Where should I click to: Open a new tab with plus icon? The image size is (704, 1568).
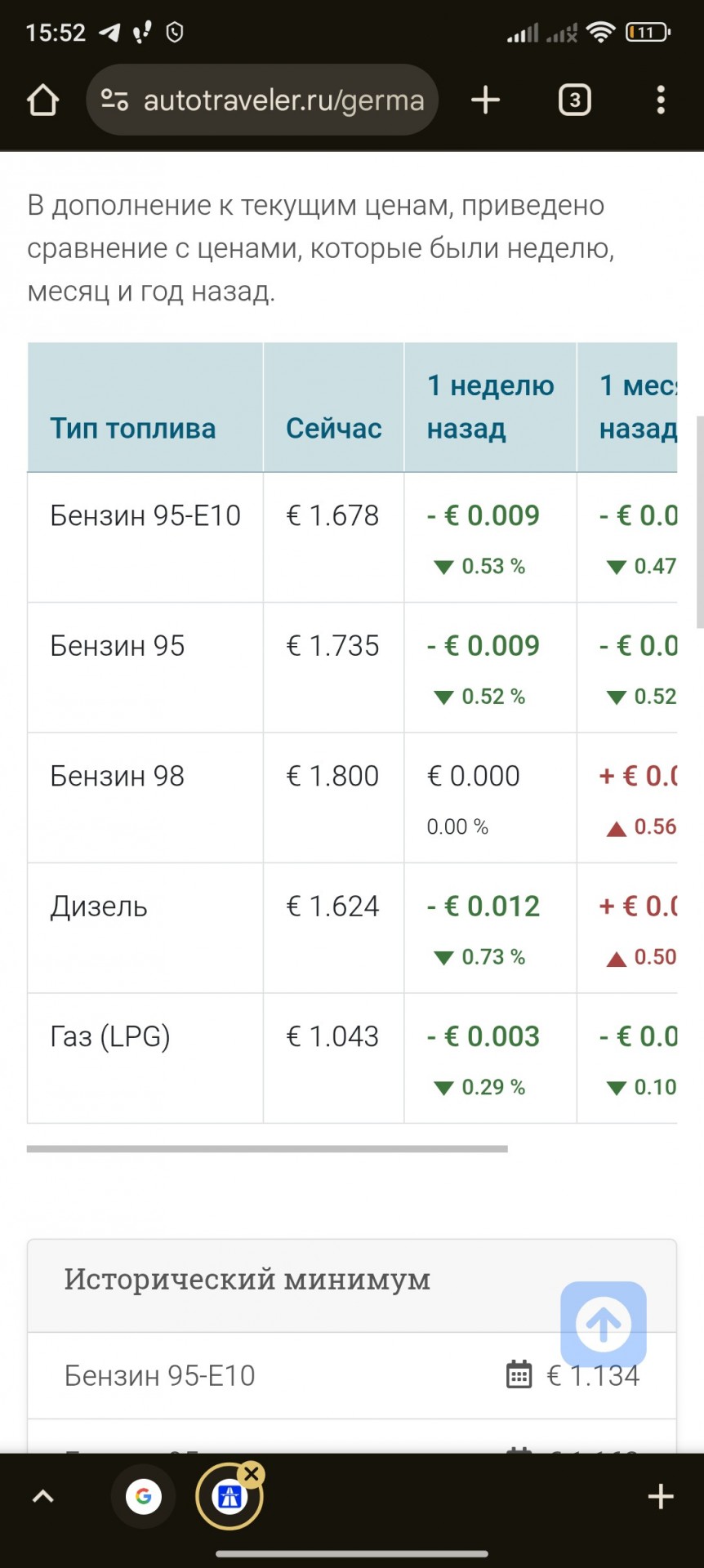point(485,100)
